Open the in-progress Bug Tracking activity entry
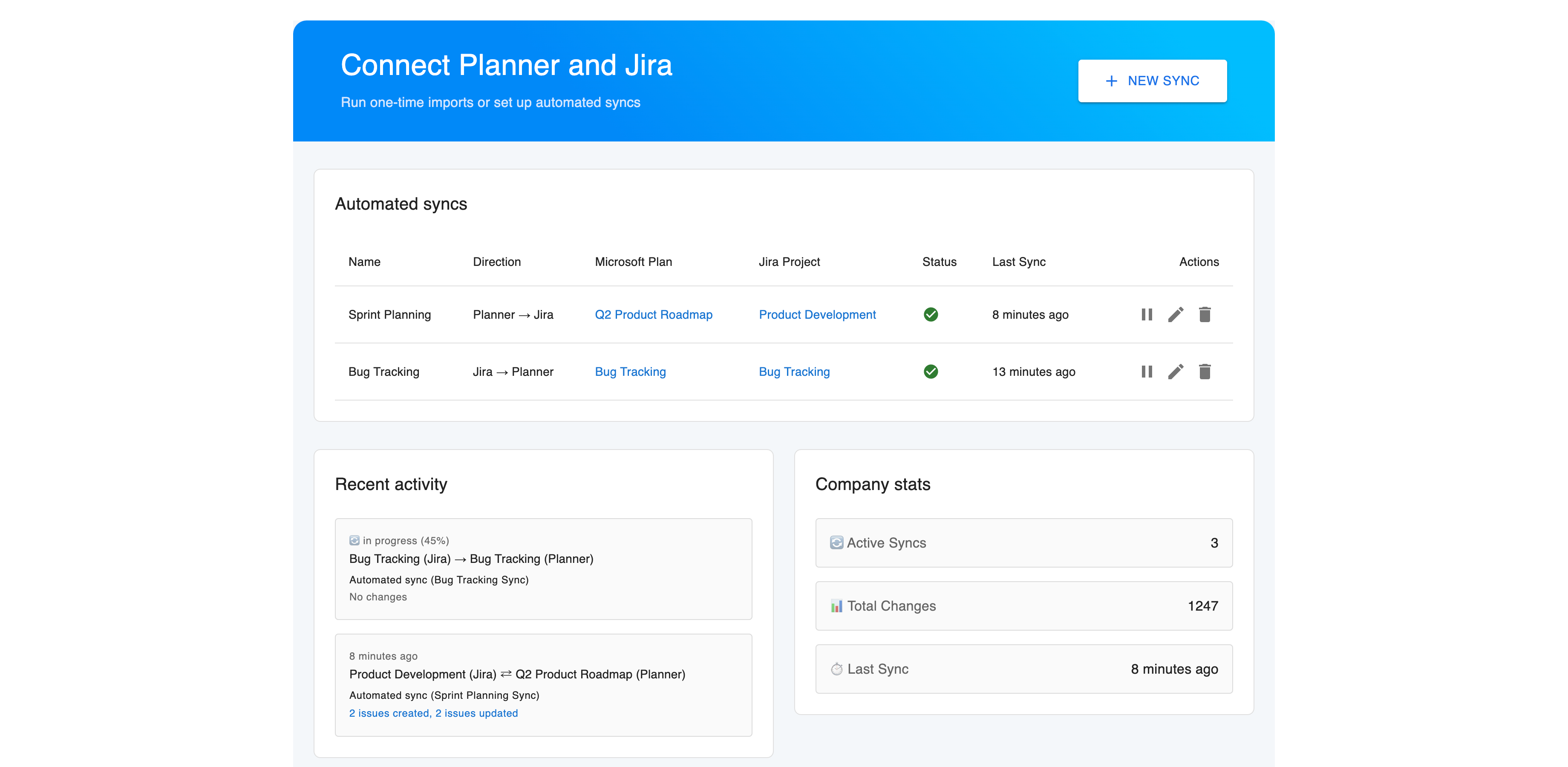The width and height of the screenshot is (1568, 767). click(543, 568)
